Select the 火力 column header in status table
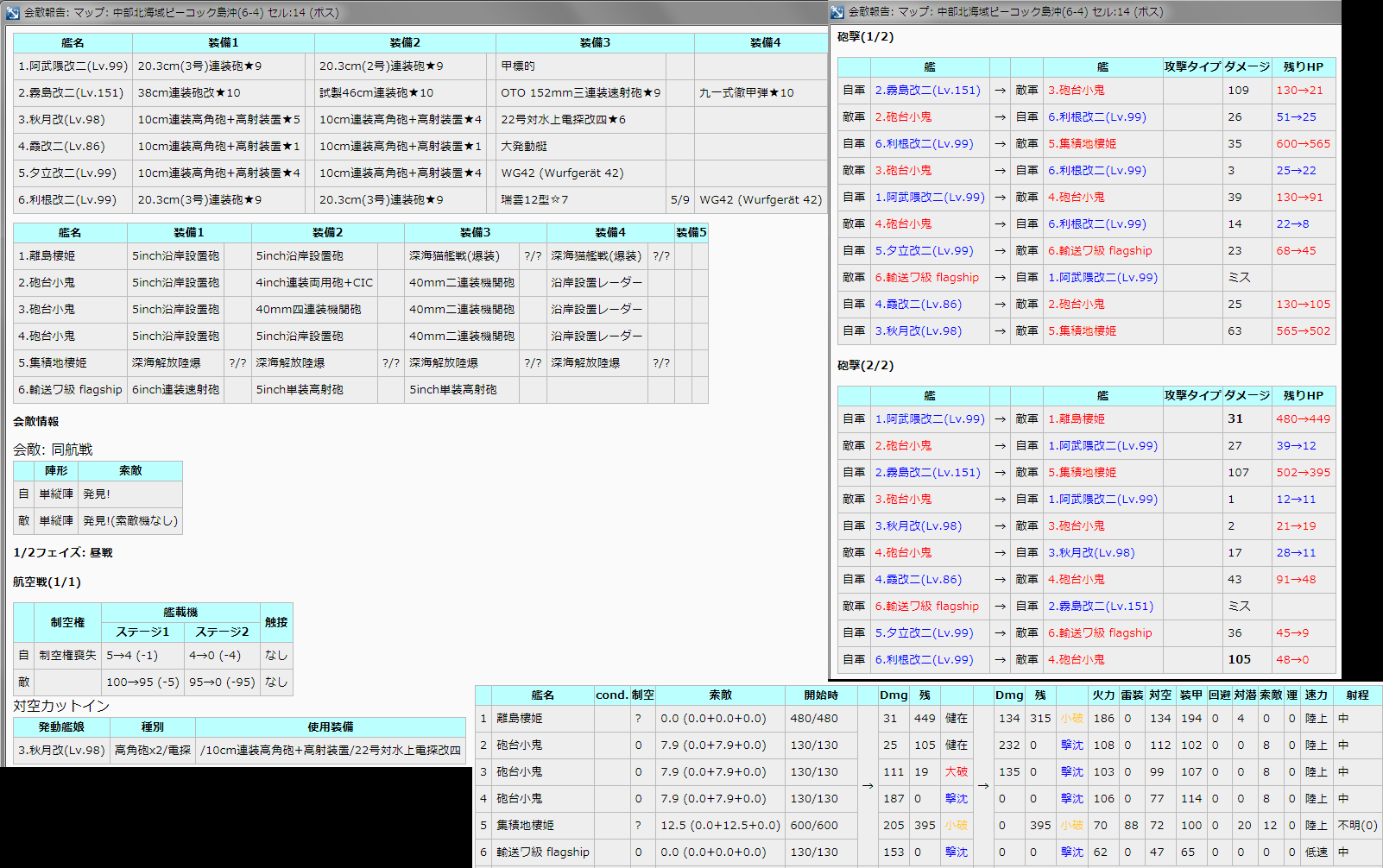1383x868 pixels. coord(1103,695)
